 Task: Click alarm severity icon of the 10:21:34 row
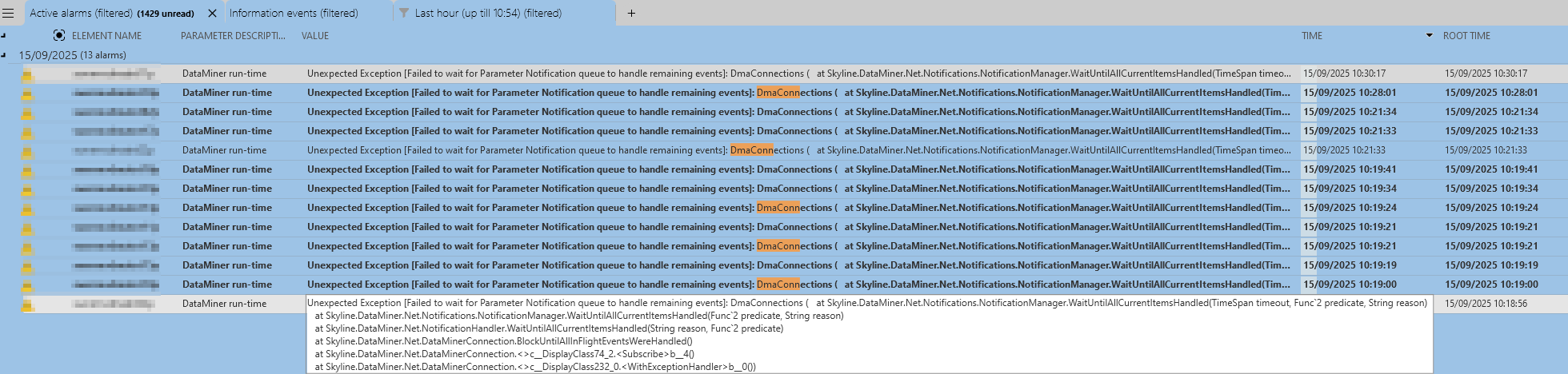(27, 113)
